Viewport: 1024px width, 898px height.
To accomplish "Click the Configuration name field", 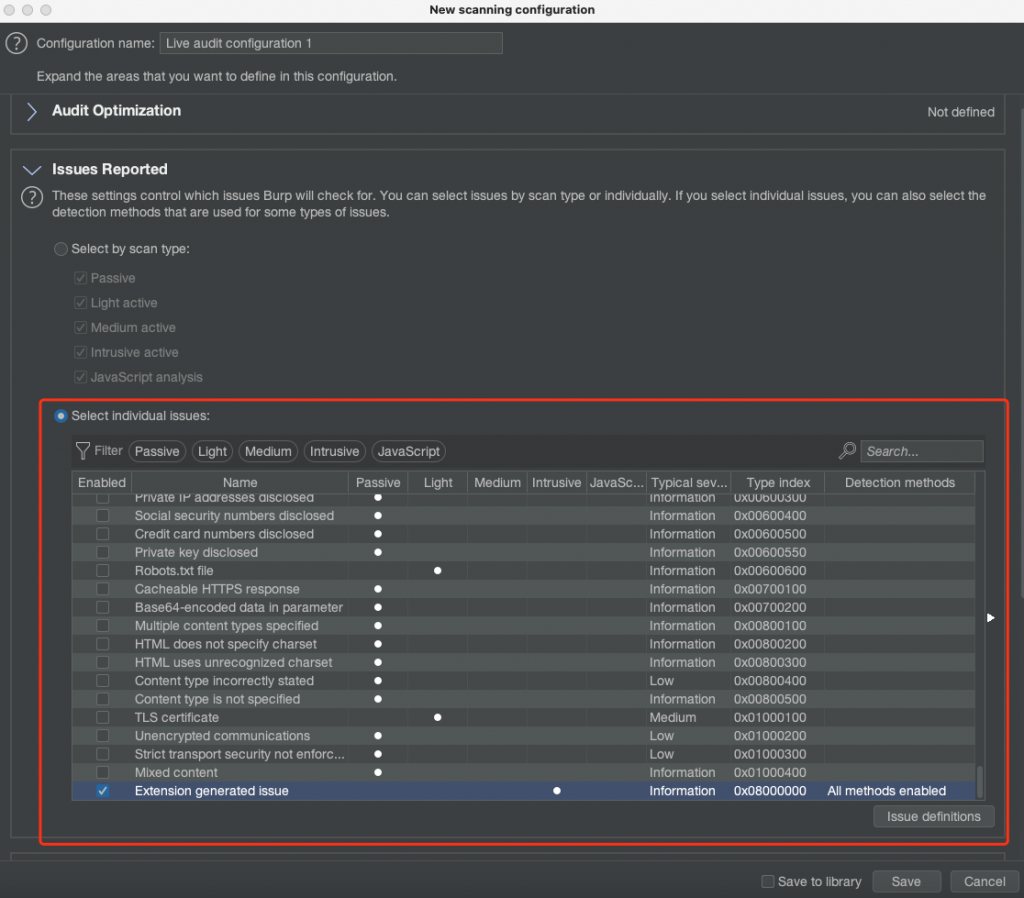I will coord(331,43).
